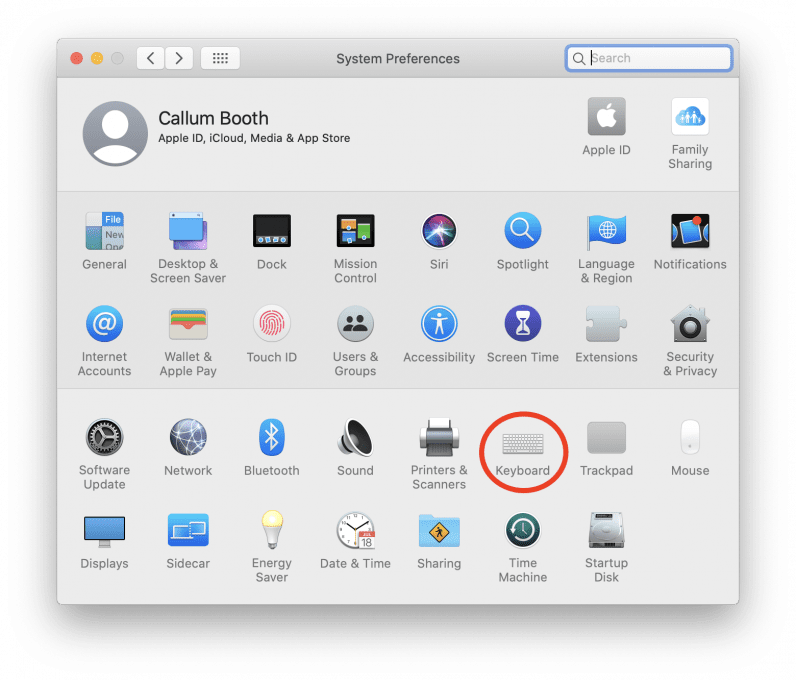Image resolution: width=796 pixels, height=680 pixels.
Task: Click the Callum Booth account name
Action: [x=213, y=118]
